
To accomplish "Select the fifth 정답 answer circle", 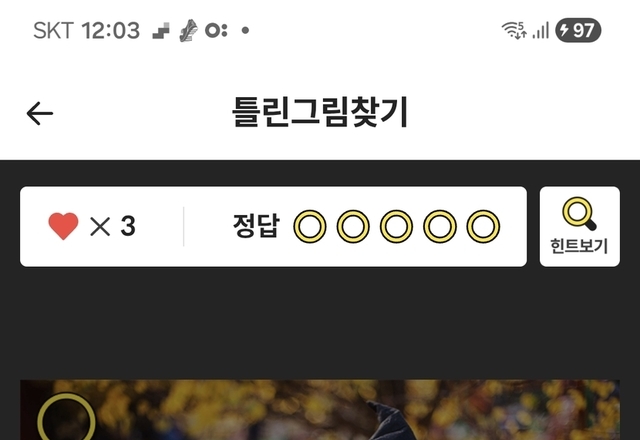I will (483, 226).
